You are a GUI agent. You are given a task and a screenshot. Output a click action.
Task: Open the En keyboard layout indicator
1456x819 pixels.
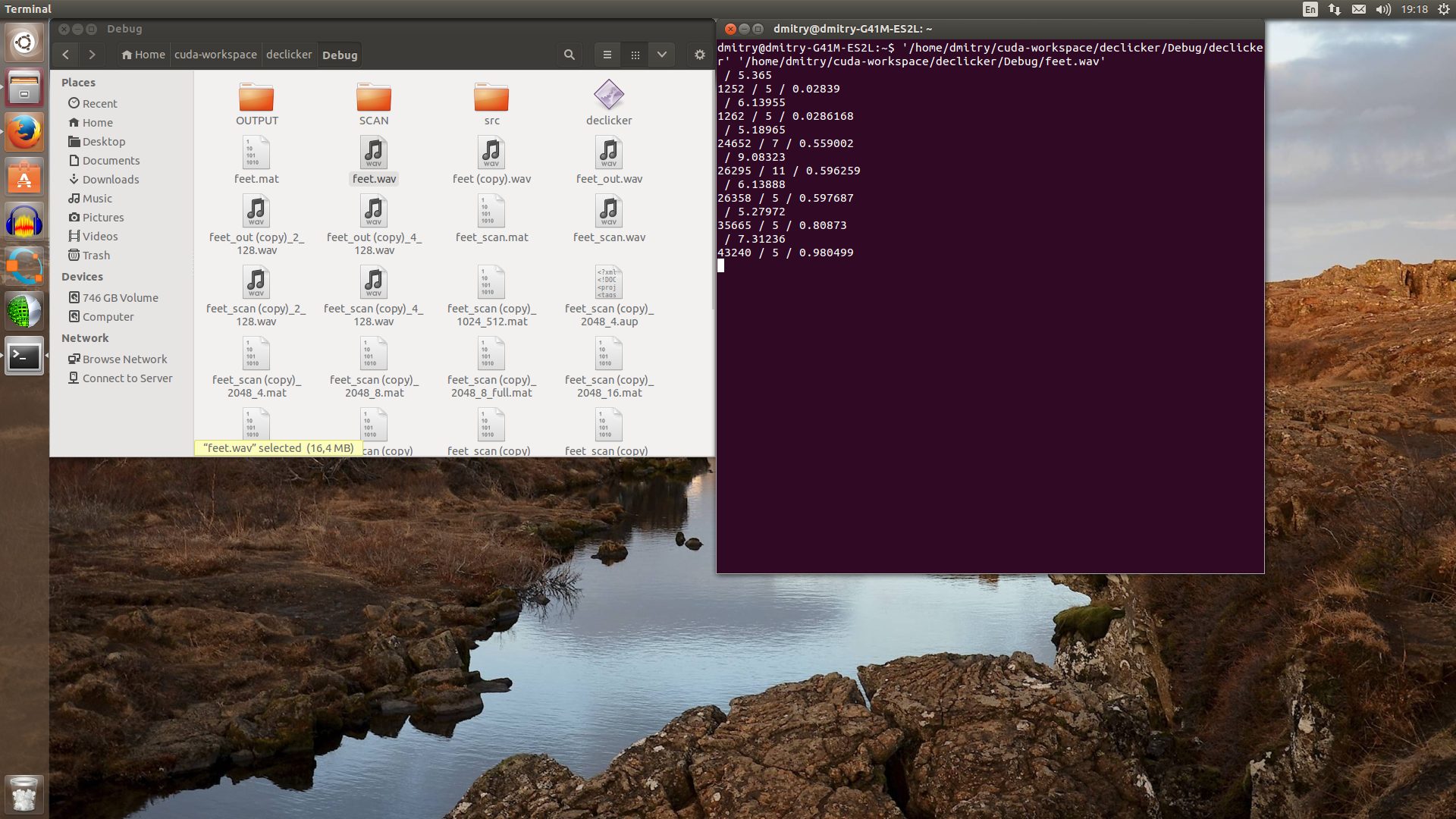click(1310, 9)
